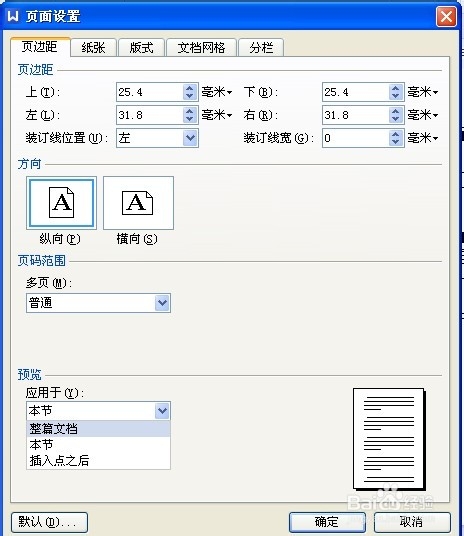Switch to the 文档网格 tab

(201, 48)
